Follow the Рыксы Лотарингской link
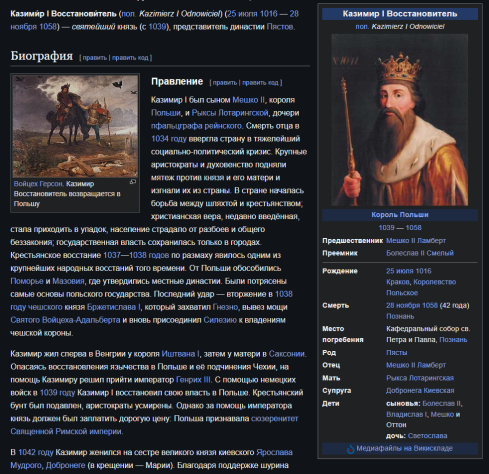Image resolution: width=489 pixels, height=474 pixels. [230, 113]
